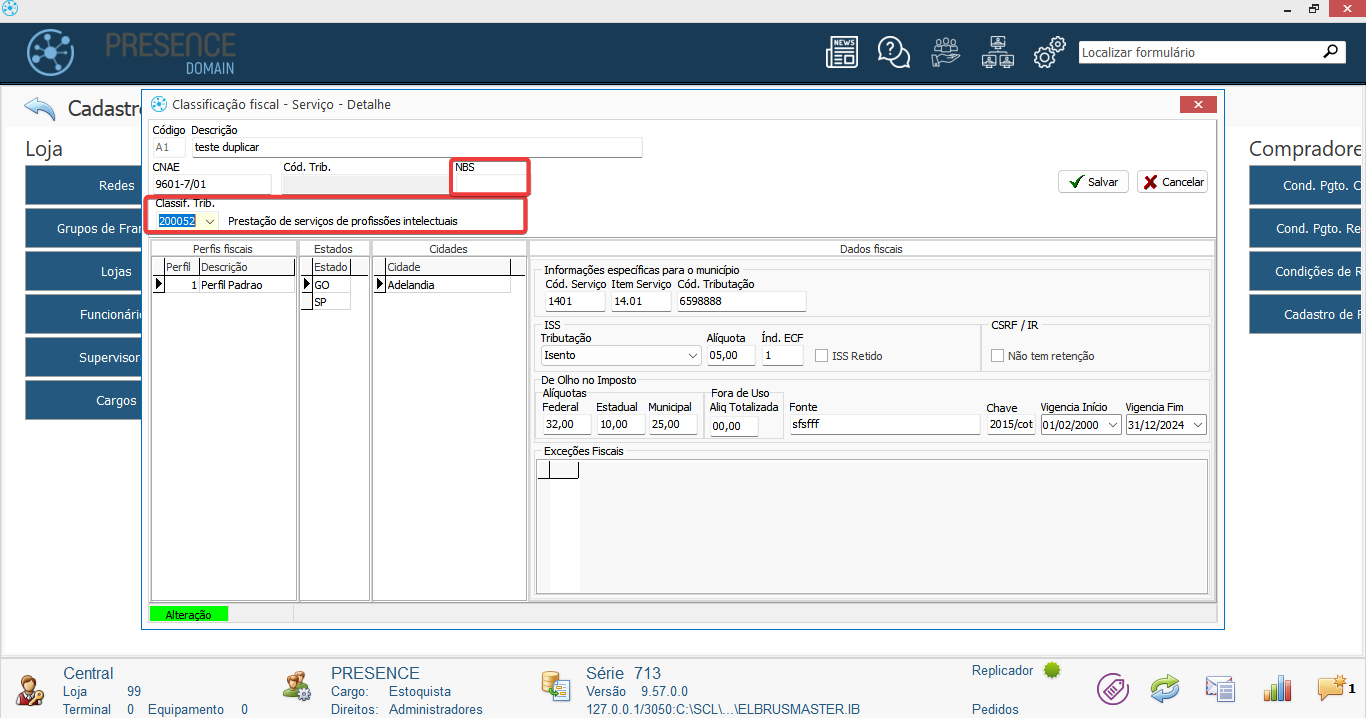This screenshot has width=1366, height=718.
Task: Click the networked computers icon
Action: click(997, 52)
